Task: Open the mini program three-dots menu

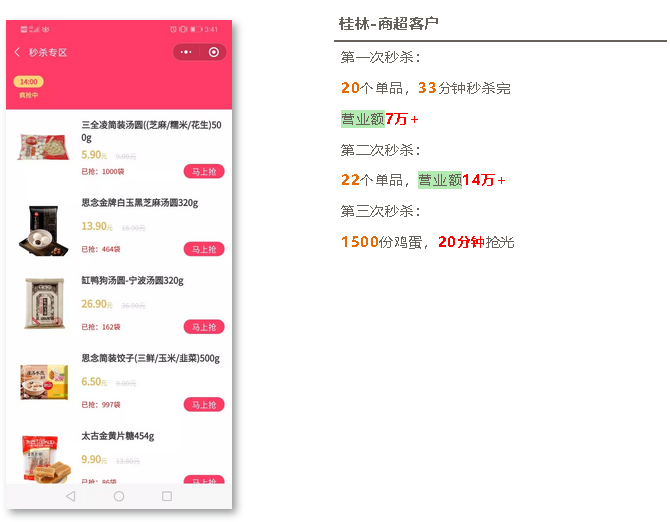Action: click(x=186, y=52)
